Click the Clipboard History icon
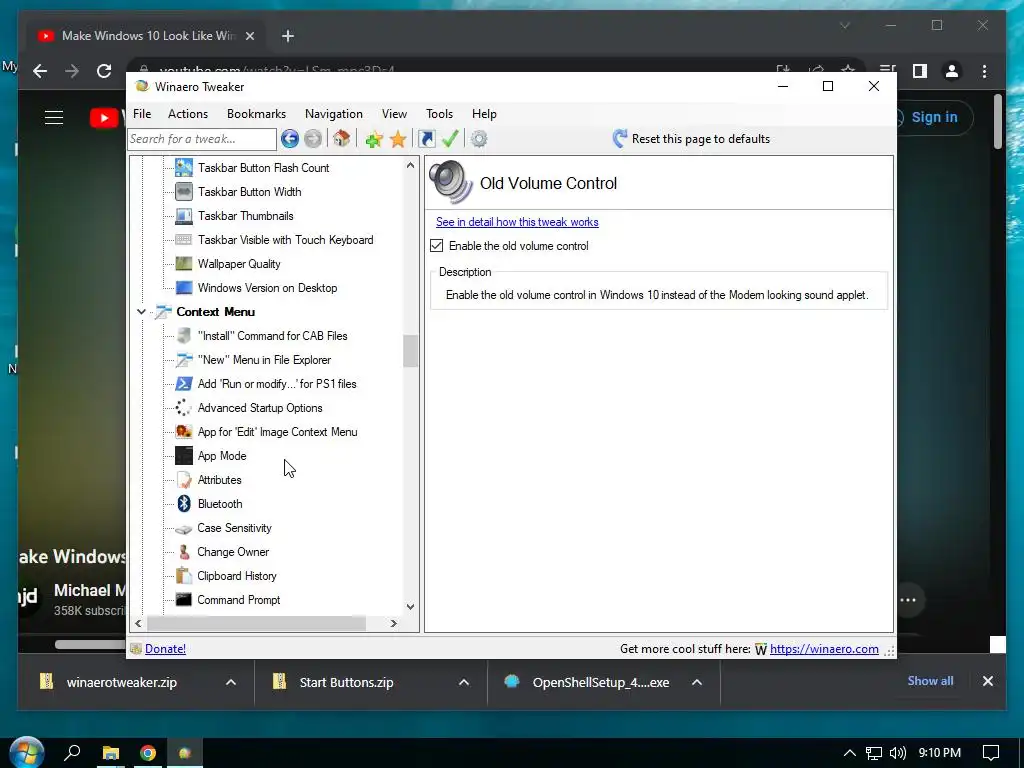This screenshot has width=1024, height=768. coord(184,576)
